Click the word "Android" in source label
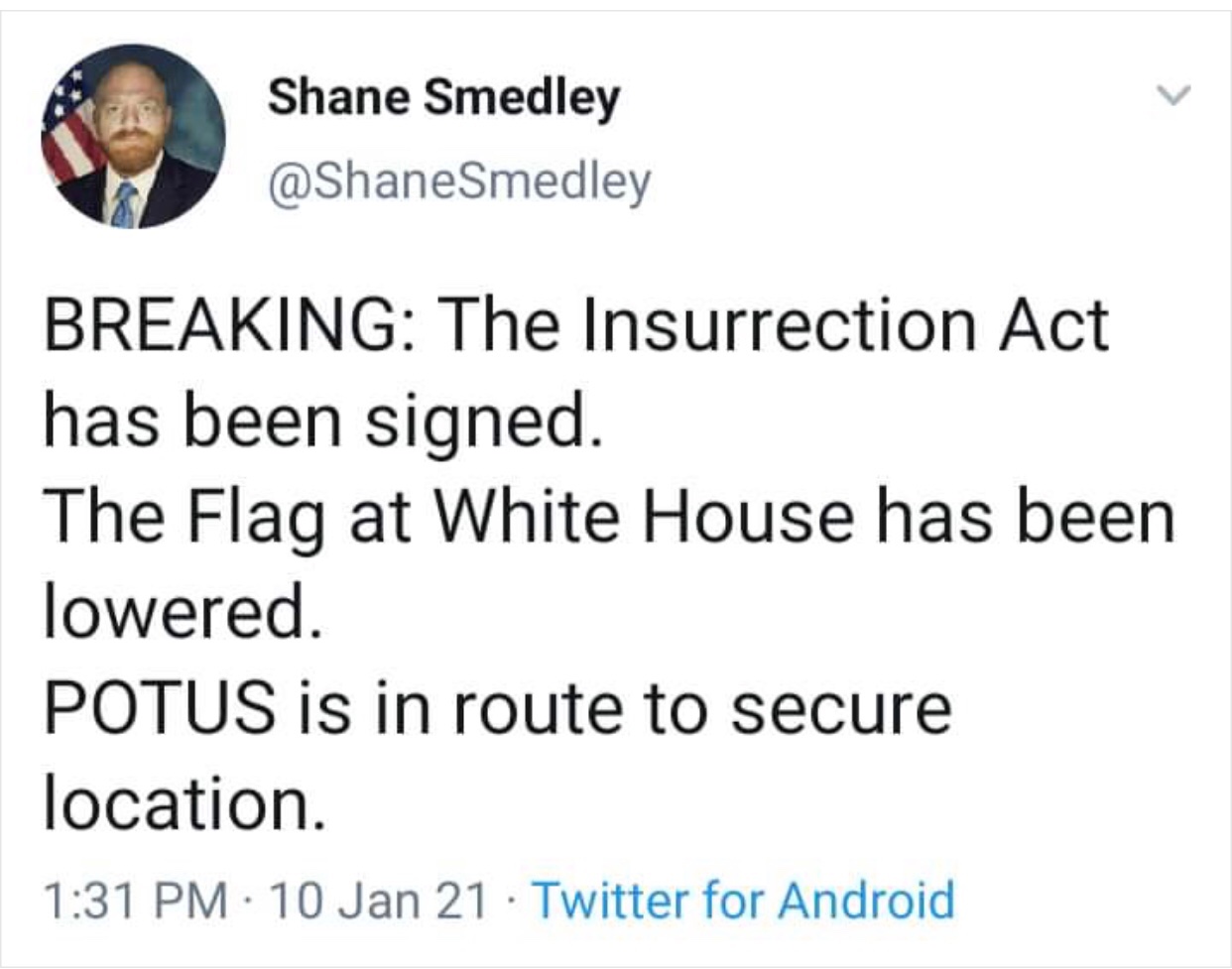Image resolution: width=1232 pixels, height=969 pixels. tap(865, 901)
